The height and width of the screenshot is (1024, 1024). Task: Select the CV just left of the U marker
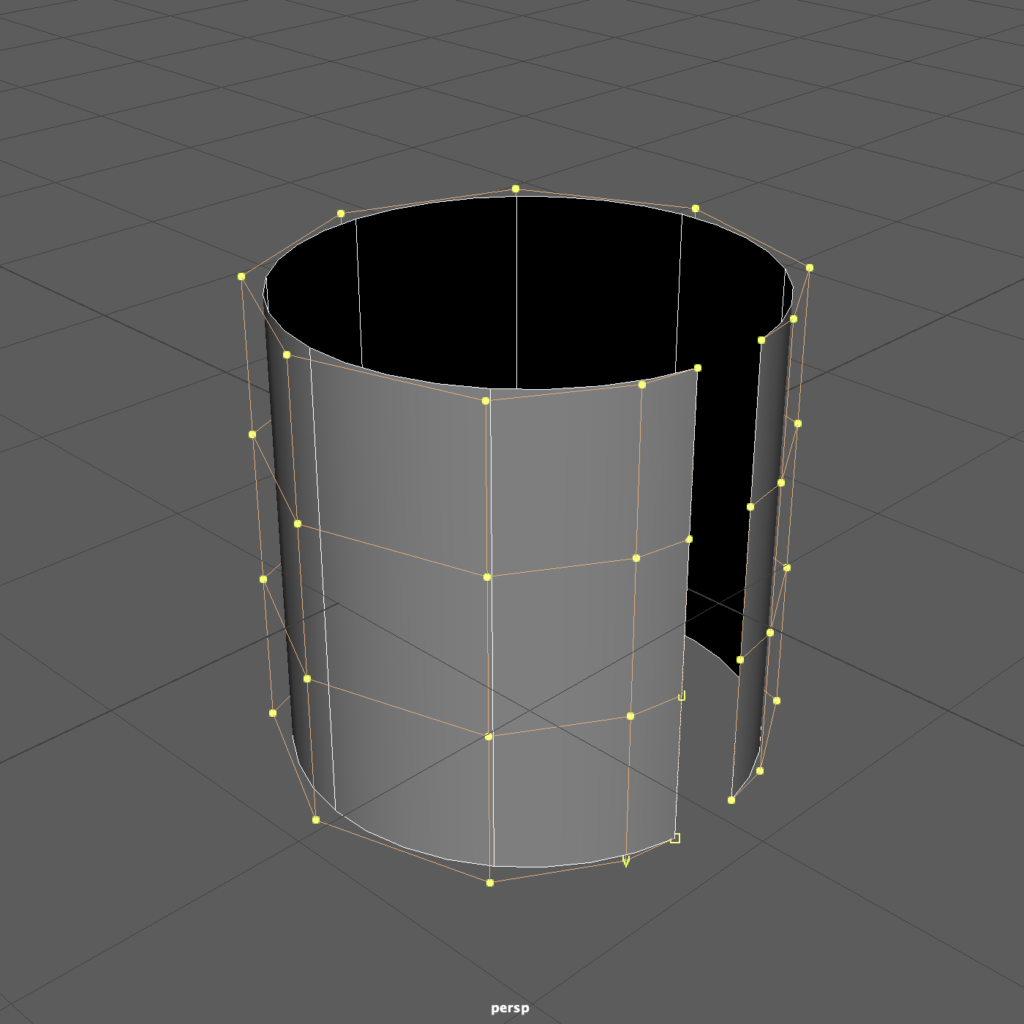630,716
